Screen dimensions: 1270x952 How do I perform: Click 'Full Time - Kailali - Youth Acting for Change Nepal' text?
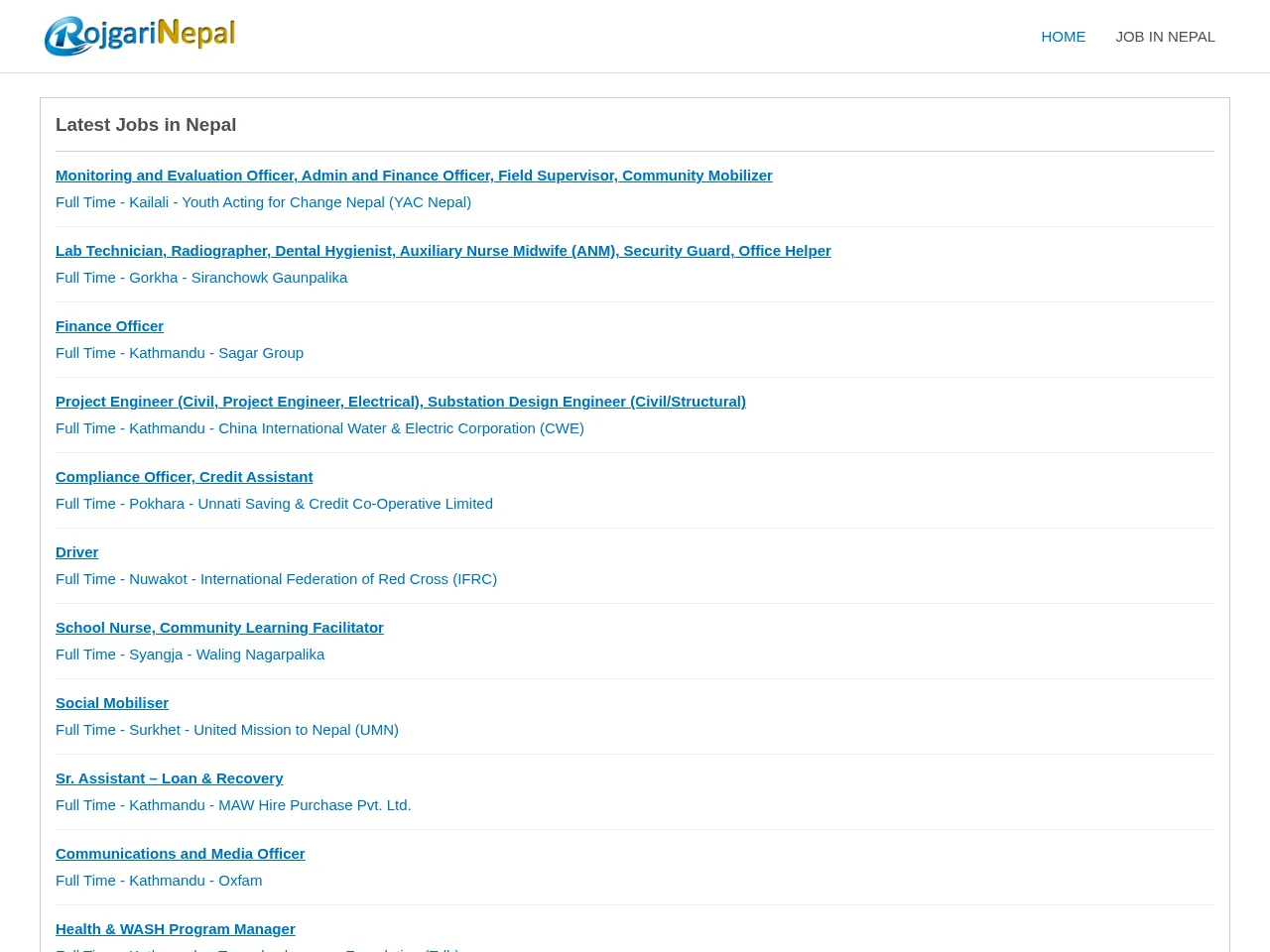click(x=263, y=202)
